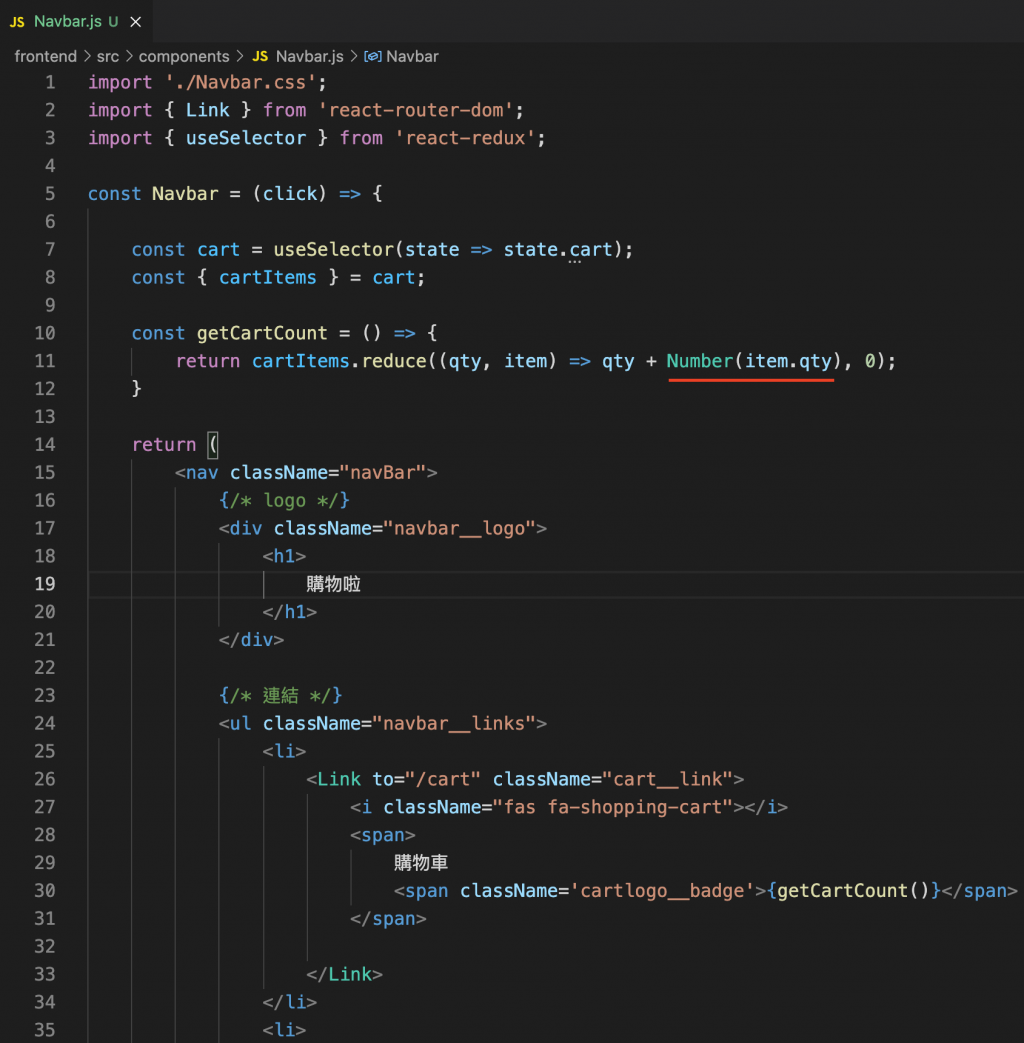Viewport: 1024px width, 1043px height.
Task: Click line number 1 in the gutter
Action: 50,82
